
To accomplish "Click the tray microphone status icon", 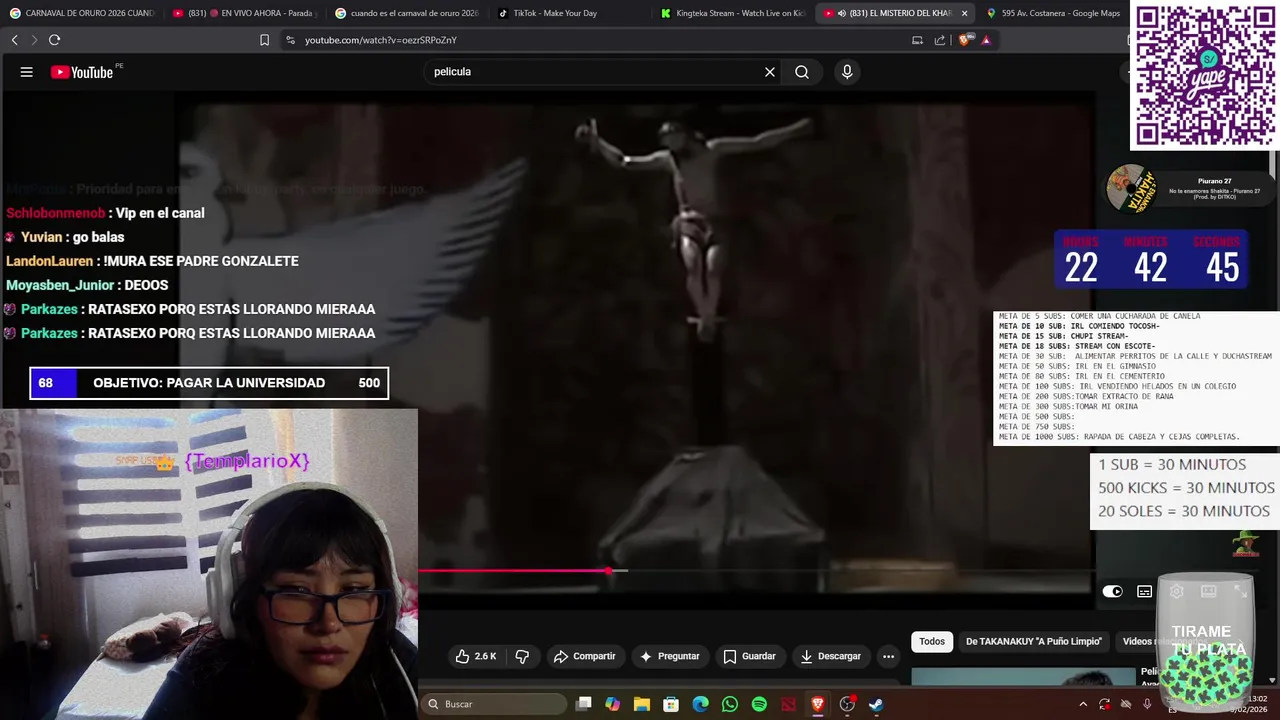I will click(x=1147, y=704).
